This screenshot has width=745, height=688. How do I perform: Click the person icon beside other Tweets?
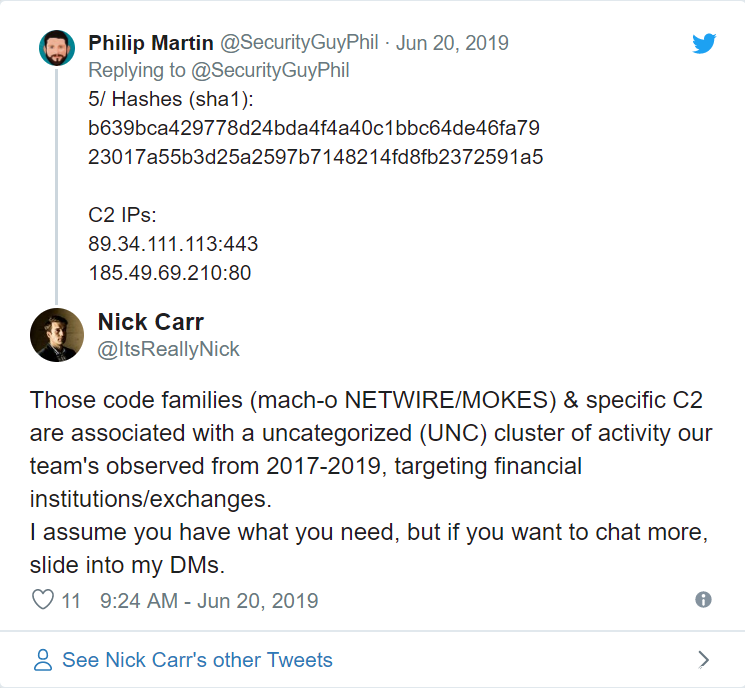coord(43,660)
